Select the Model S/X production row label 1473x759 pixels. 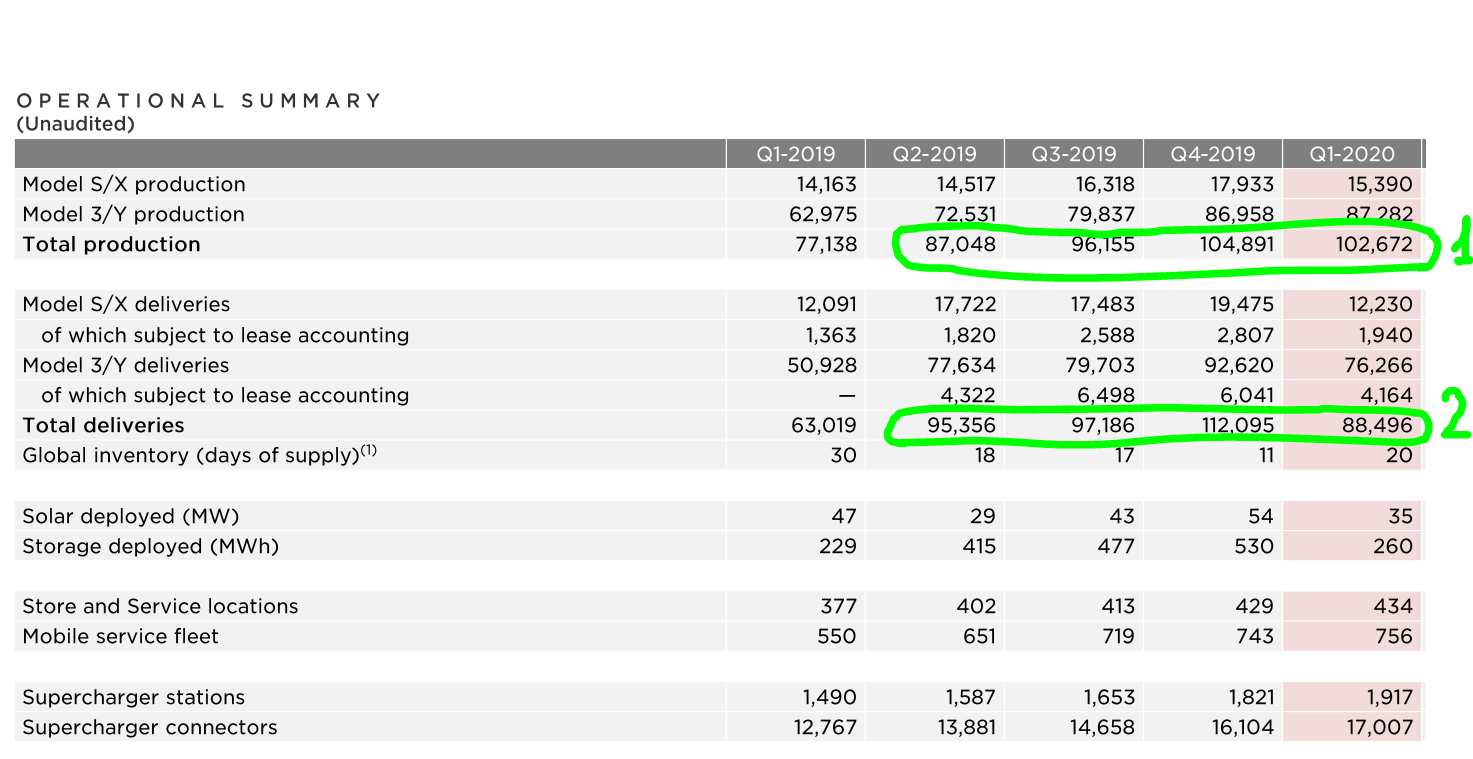pos(134,184)
